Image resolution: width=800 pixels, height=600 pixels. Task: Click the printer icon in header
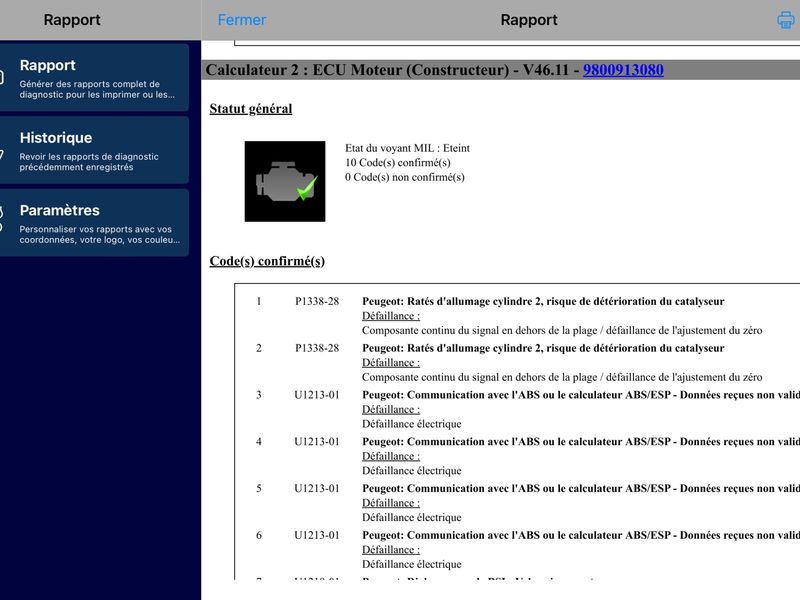(x=786, y=20)
